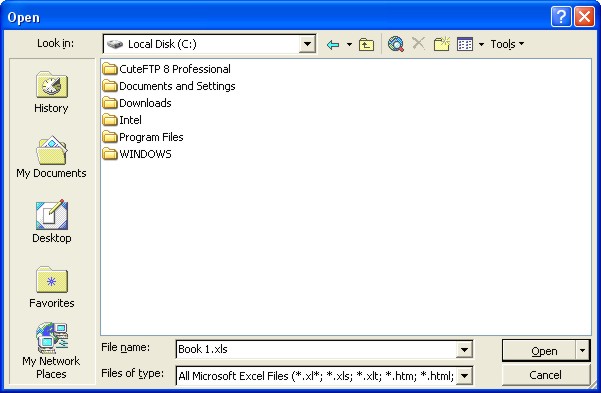The height and width of the screenshot is (393, 601).
Task: Open the Back history dropdown arrow
Action: pos(349,44)
